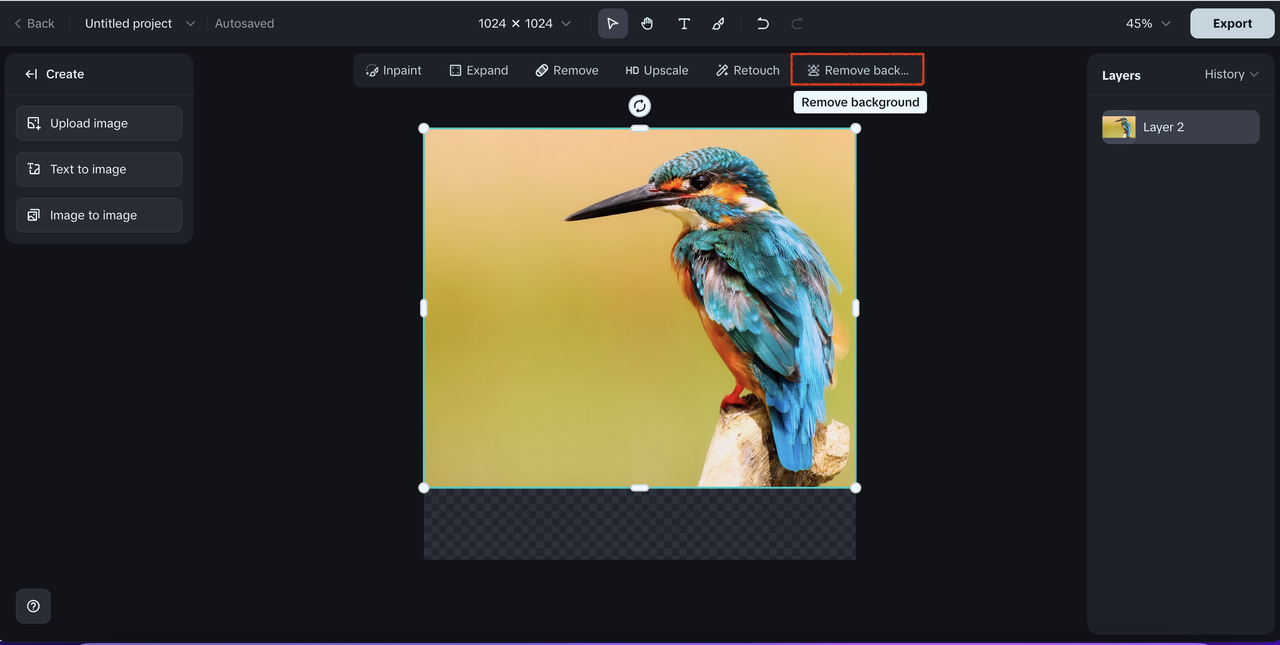This screenshot has height=645, width=1280.
Task: Collapse the Create panel
Action: coord(31,74)
